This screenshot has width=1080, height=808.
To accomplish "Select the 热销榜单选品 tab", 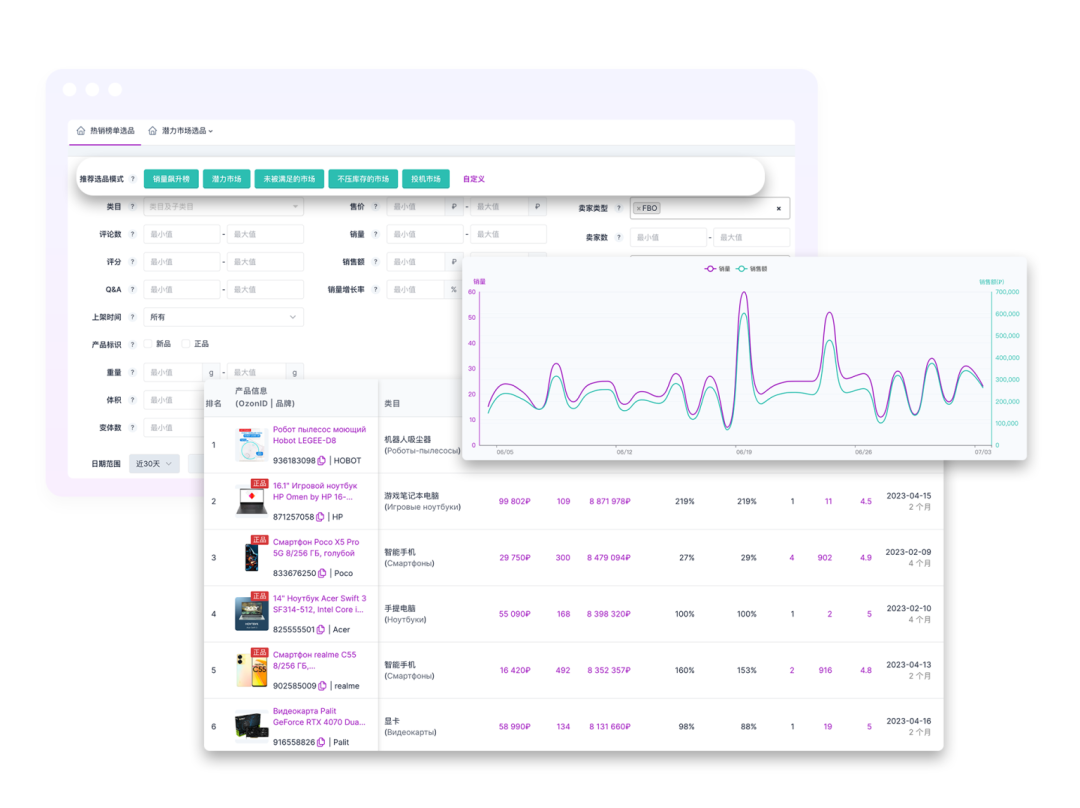I will [105, 130].
